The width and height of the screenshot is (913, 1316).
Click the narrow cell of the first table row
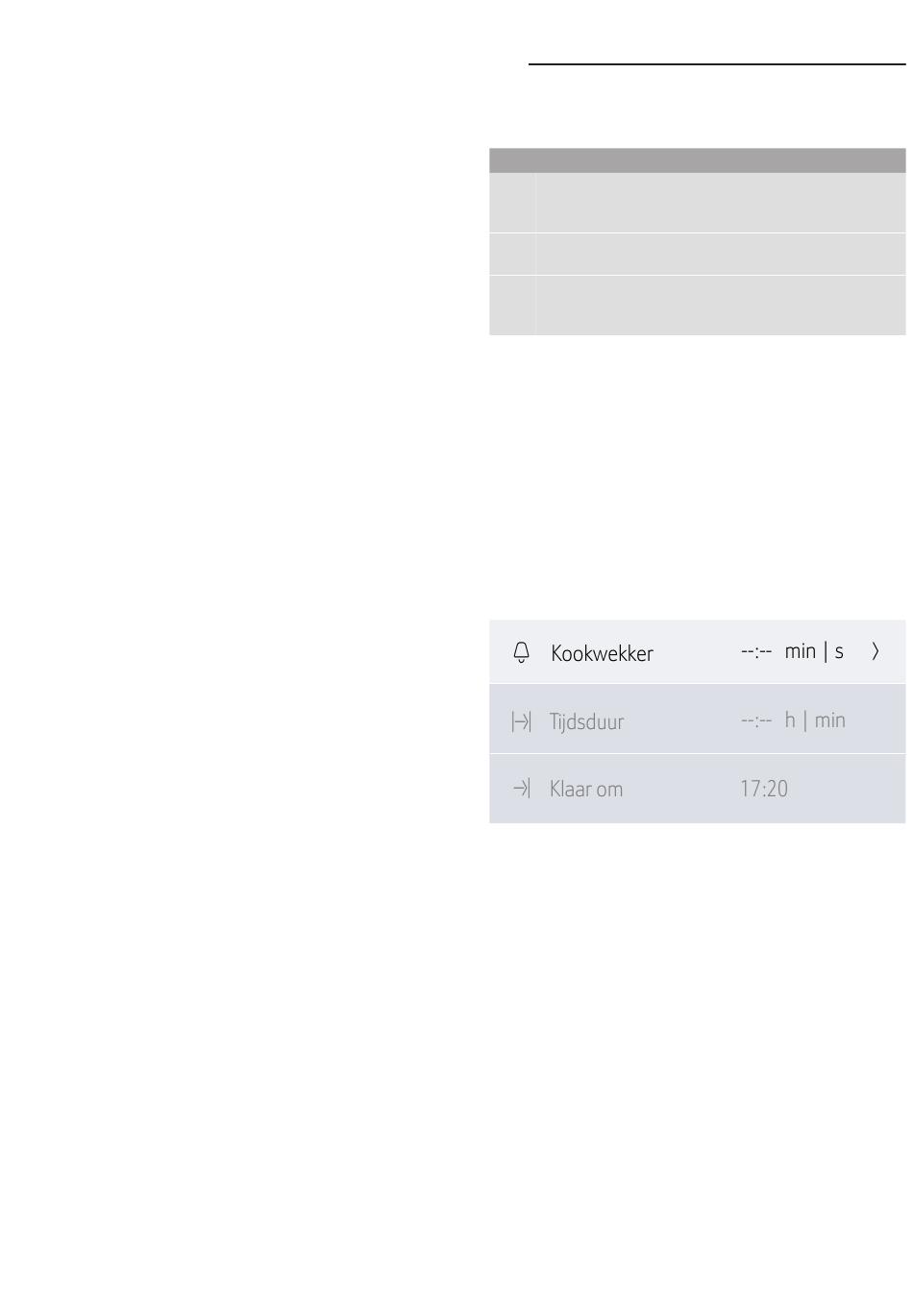pos(512,203)
